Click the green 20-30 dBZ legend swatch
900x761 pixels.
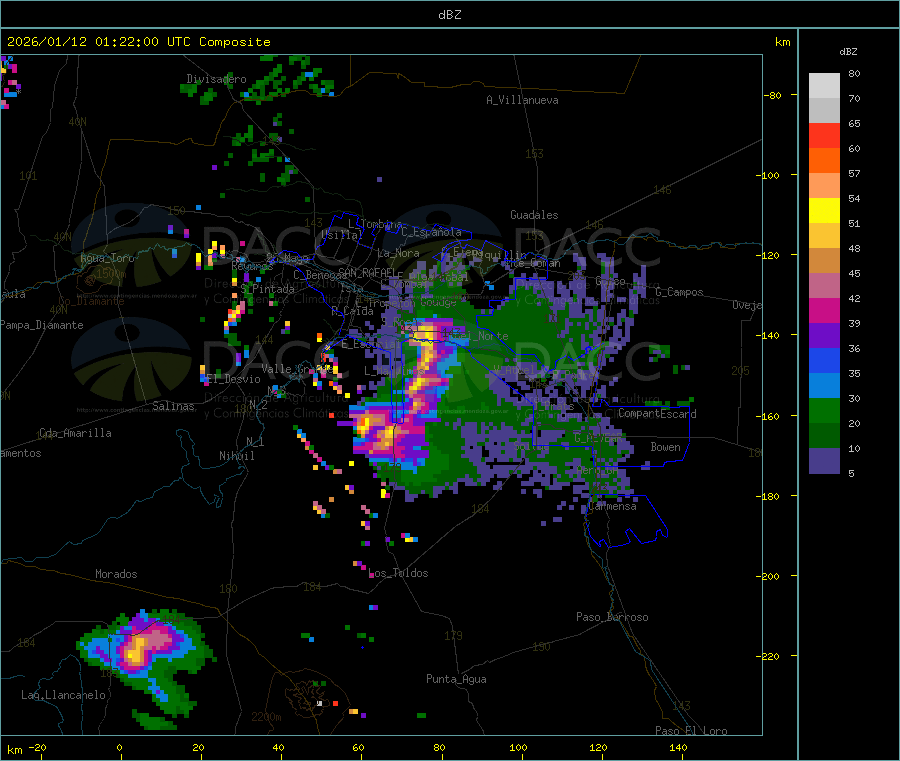pyautogui.click(x=824, y=411)
